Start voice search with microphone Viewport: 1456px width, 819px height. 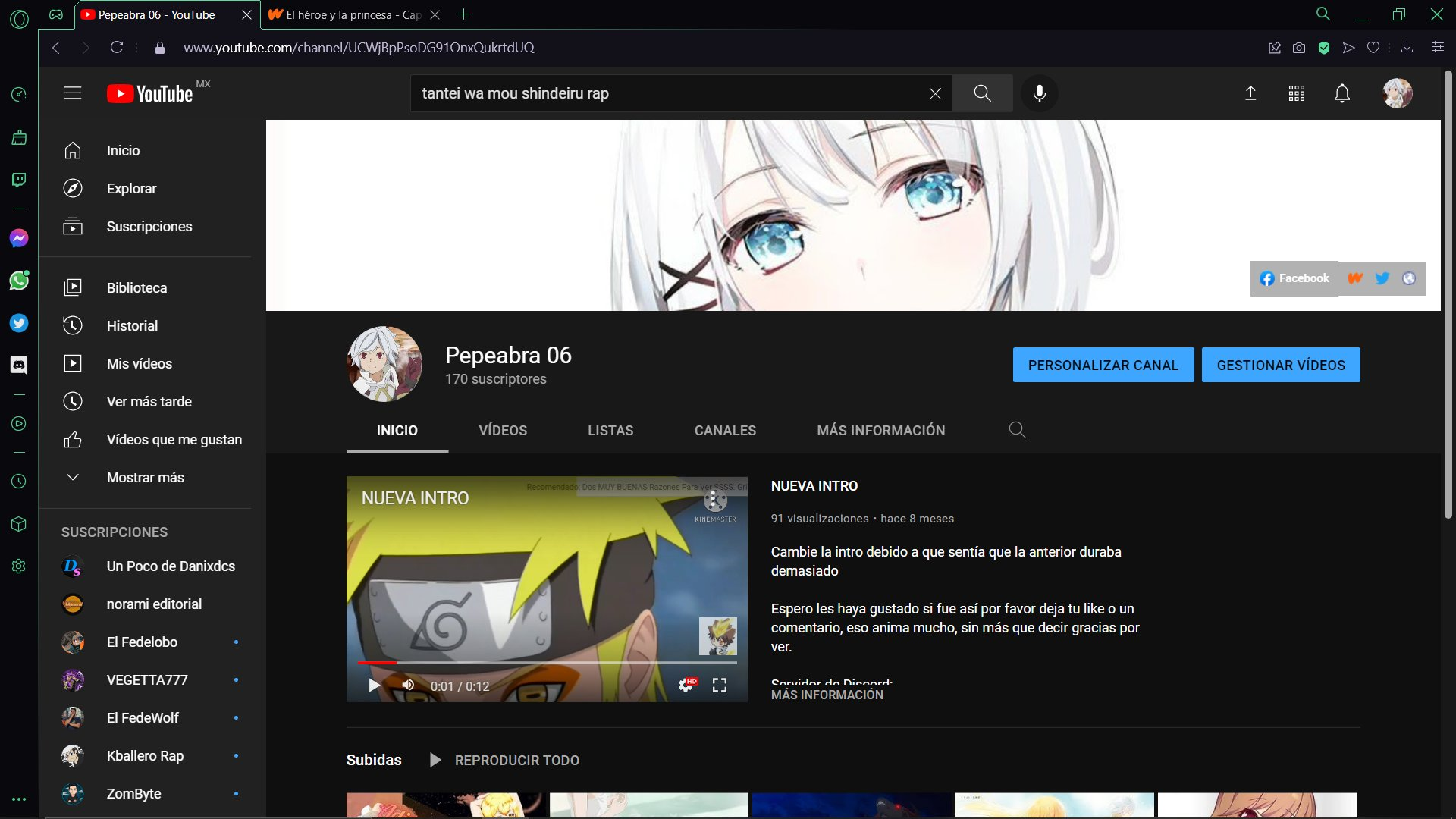click(x=1040, y=93)
